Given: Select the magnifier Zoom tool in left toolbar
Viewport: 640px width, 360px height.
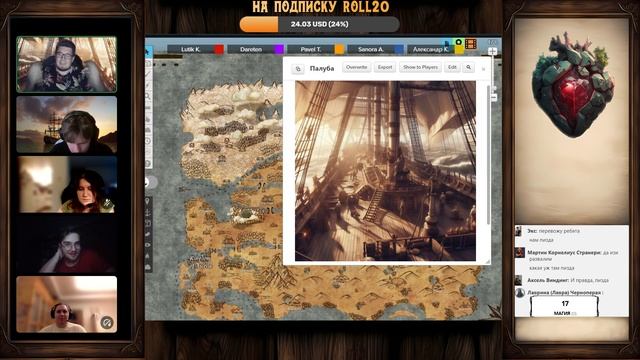Looking at the screenshot, I should (x=148, y=97).
